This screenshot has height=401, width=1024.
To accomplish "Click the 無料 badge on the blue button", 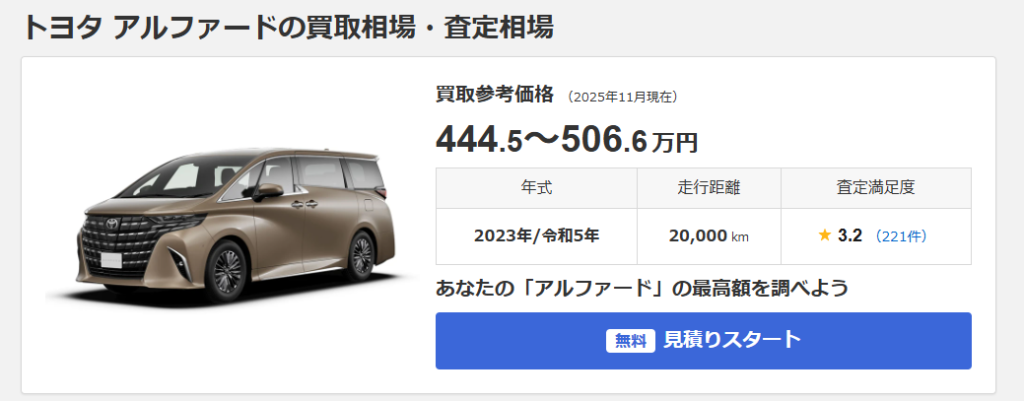I will [x=630, y=340].
